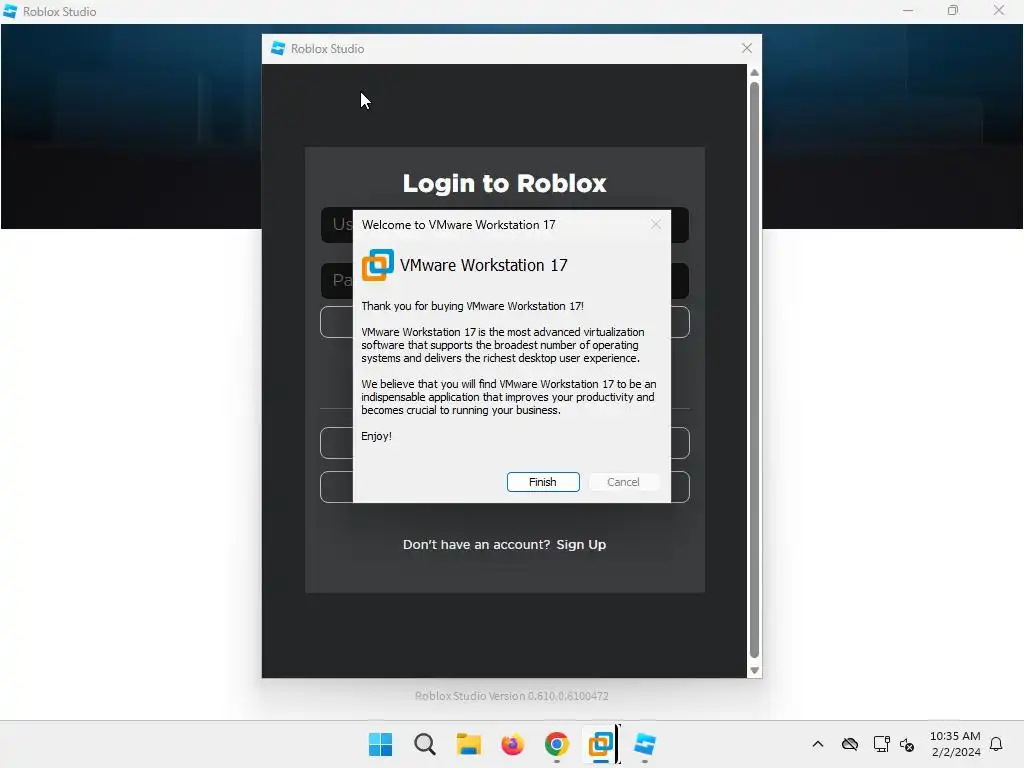Click the Roblox Studio login scrollbar thumb
This screenshot has height=768, width=1024.
pyautogui.click(x=754, y=369)
